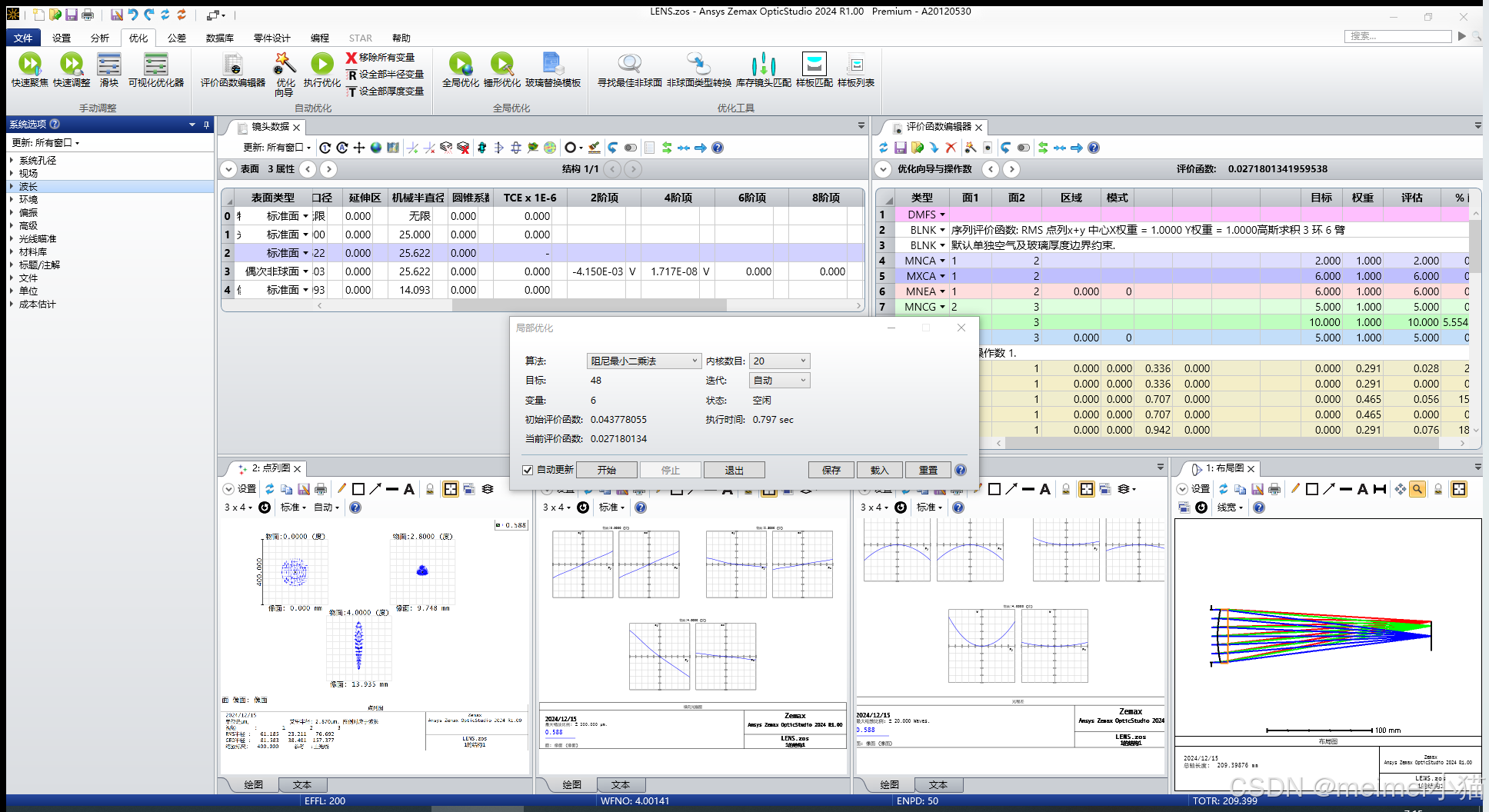Open the 迭代 dropdown set to 自动
This screenshot has height=812, width=1489.
780,381
